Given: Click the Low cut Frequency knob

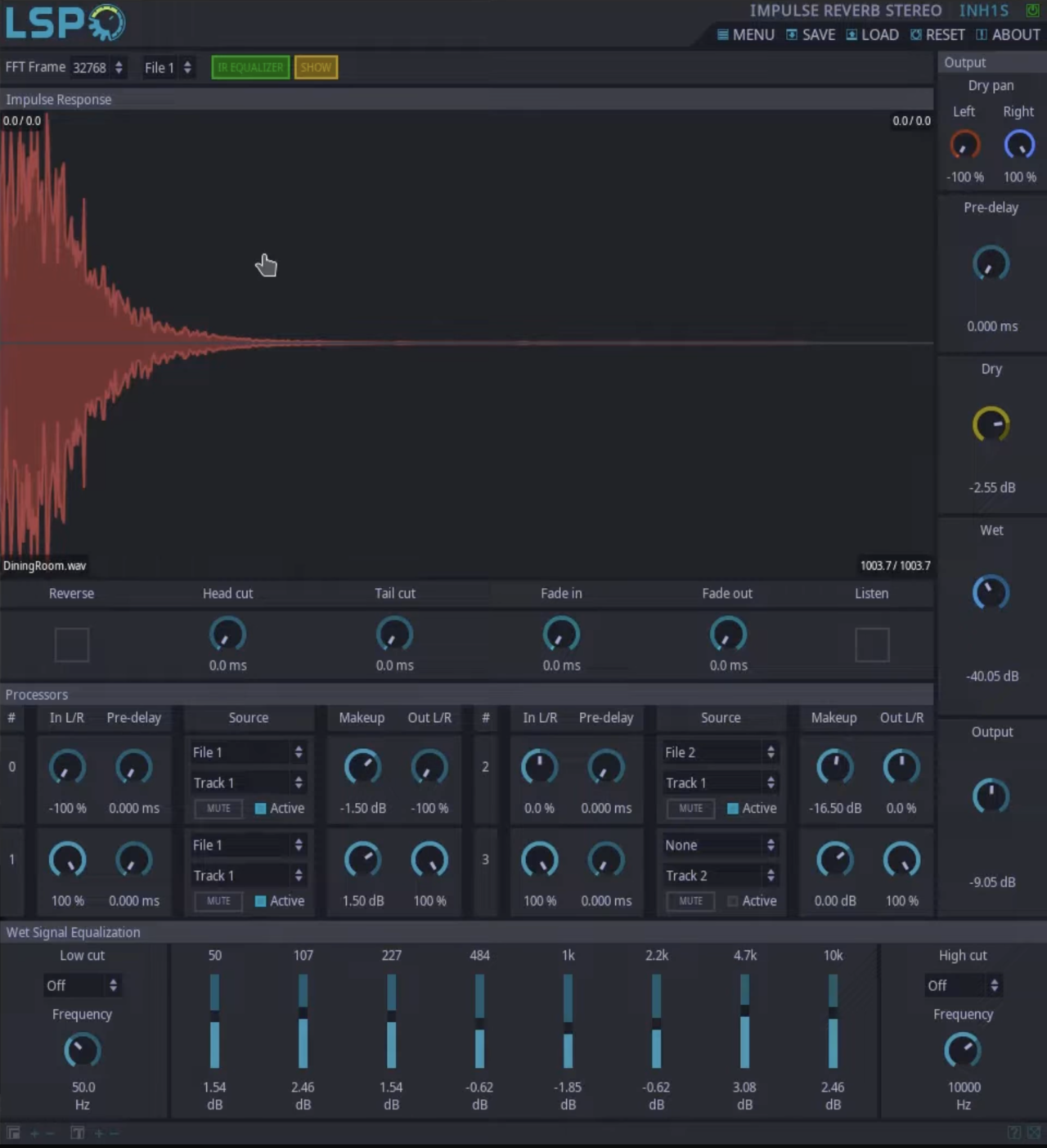Looking at the screenshot, I should pyautogui.click(x=83, y=1051).
